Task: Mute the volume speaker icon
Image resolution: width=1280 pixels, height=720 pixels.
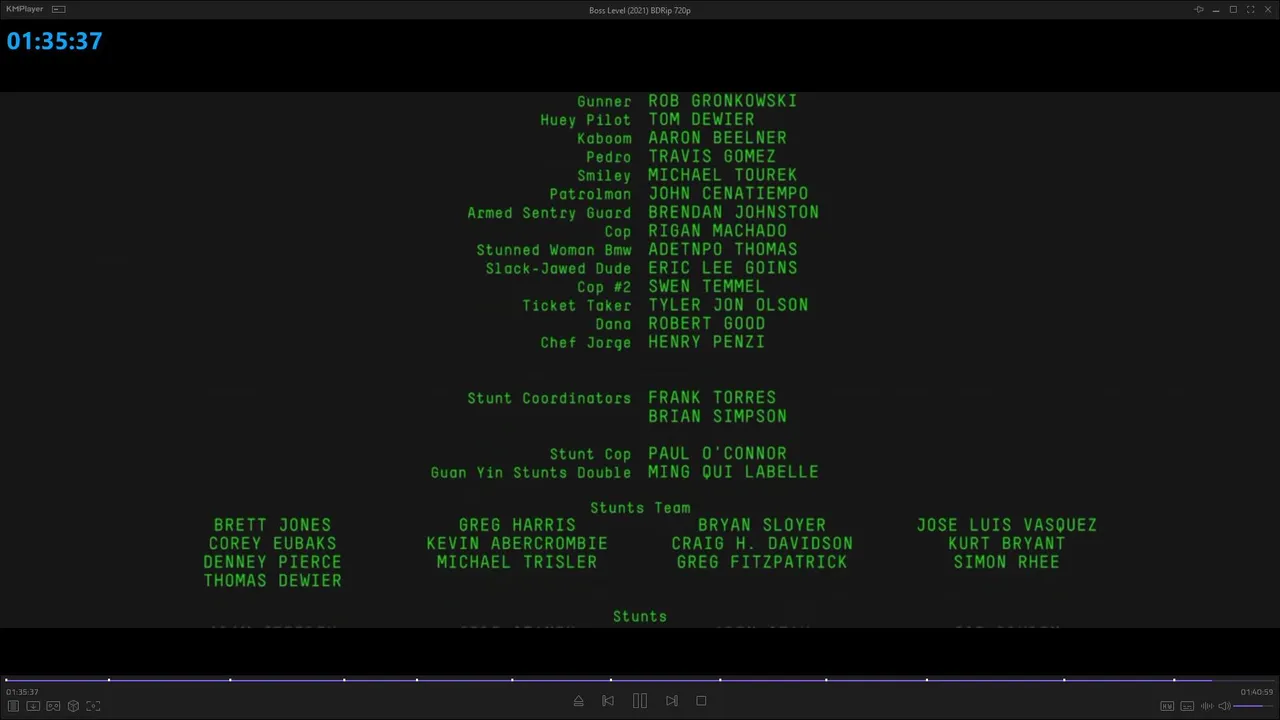Action: (1224, 706)
